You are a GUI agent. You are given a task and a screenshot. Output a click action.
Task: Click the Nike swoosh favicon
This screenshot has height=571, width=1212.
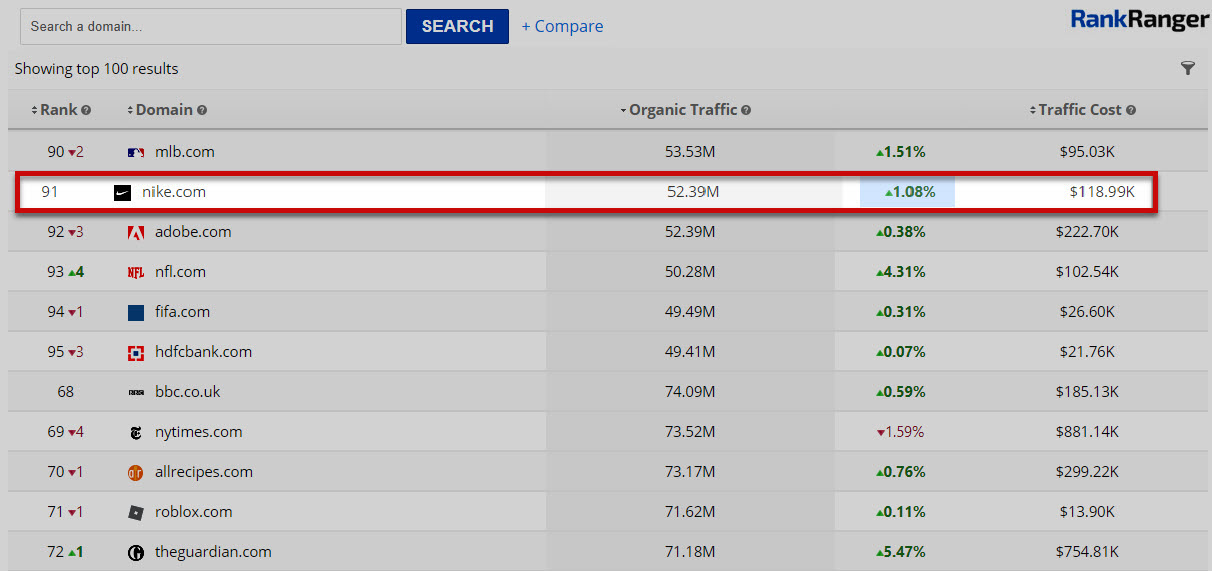(x=122, y=192)
